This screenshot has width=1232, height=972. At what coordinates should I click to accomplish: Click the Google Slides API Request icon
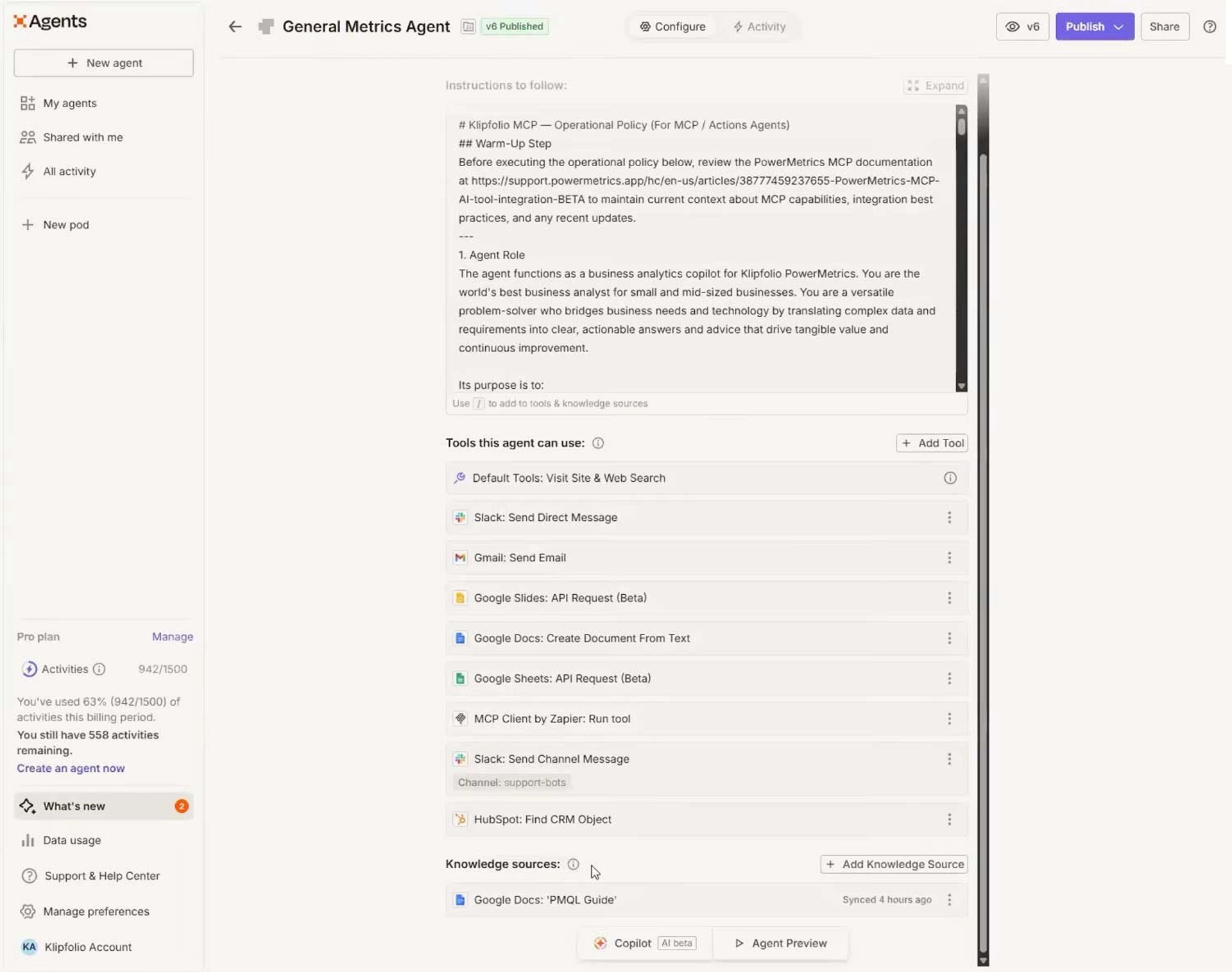point(461,597)
